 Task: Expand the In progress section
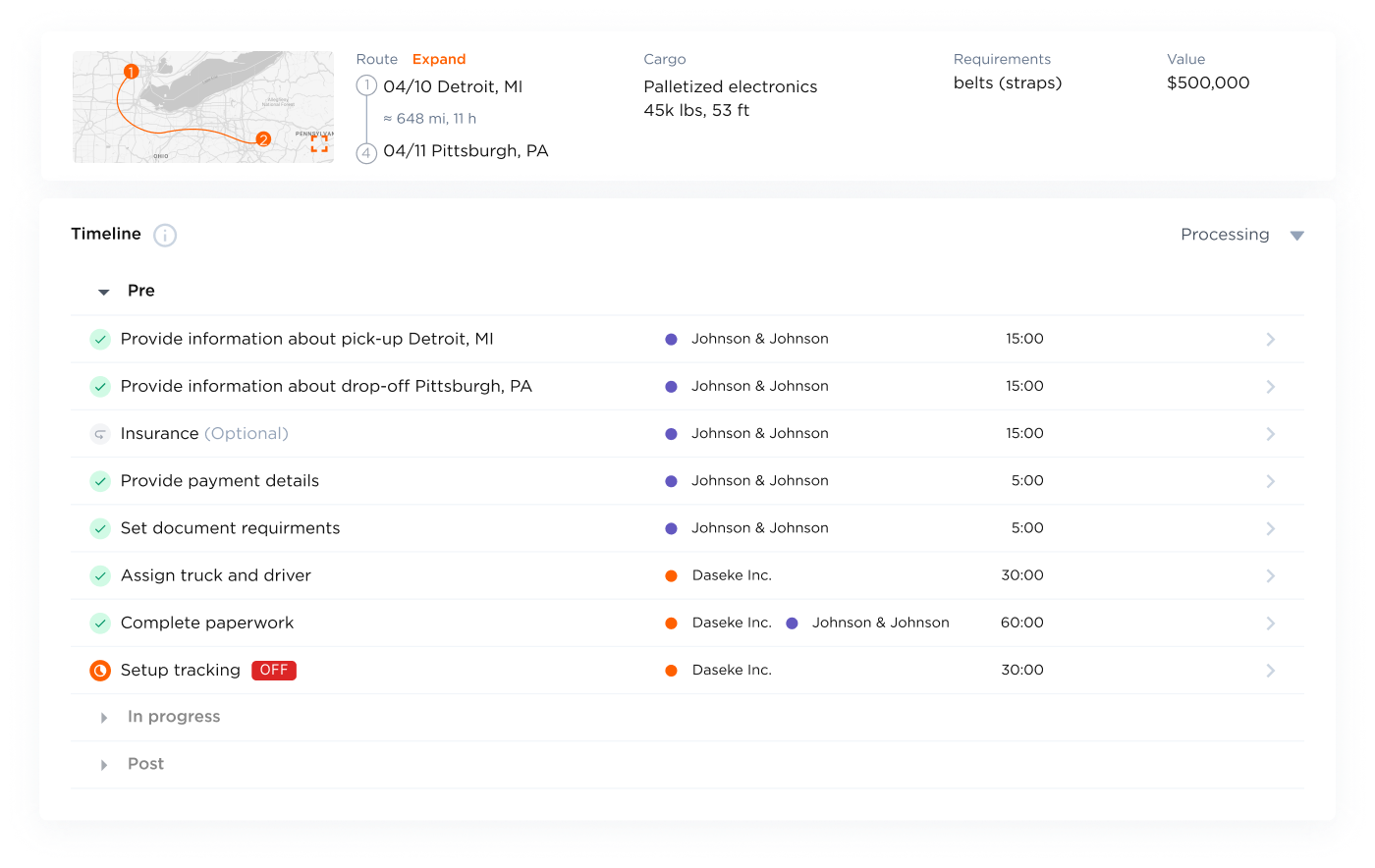tap(104, 718)
